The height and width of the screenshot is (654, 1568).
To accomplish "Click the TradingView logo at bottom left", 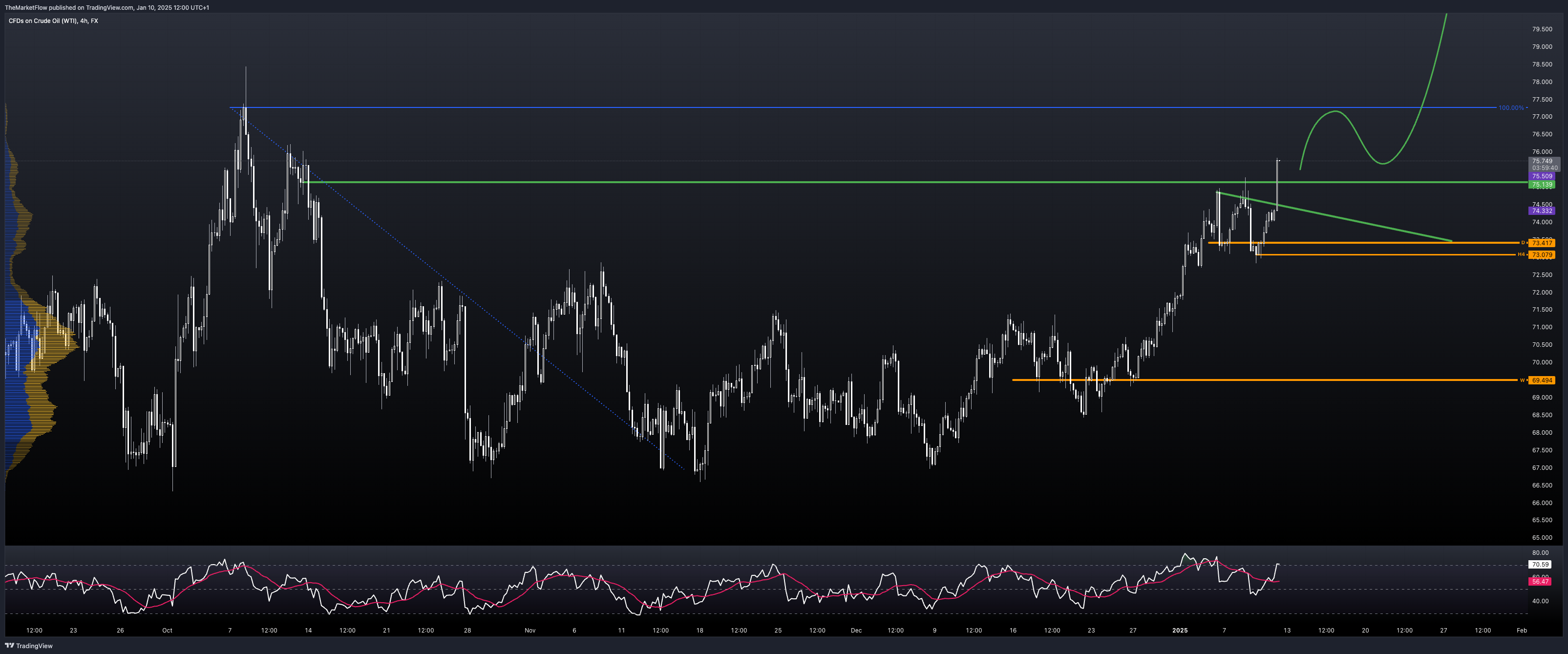I will coord(29,646).
